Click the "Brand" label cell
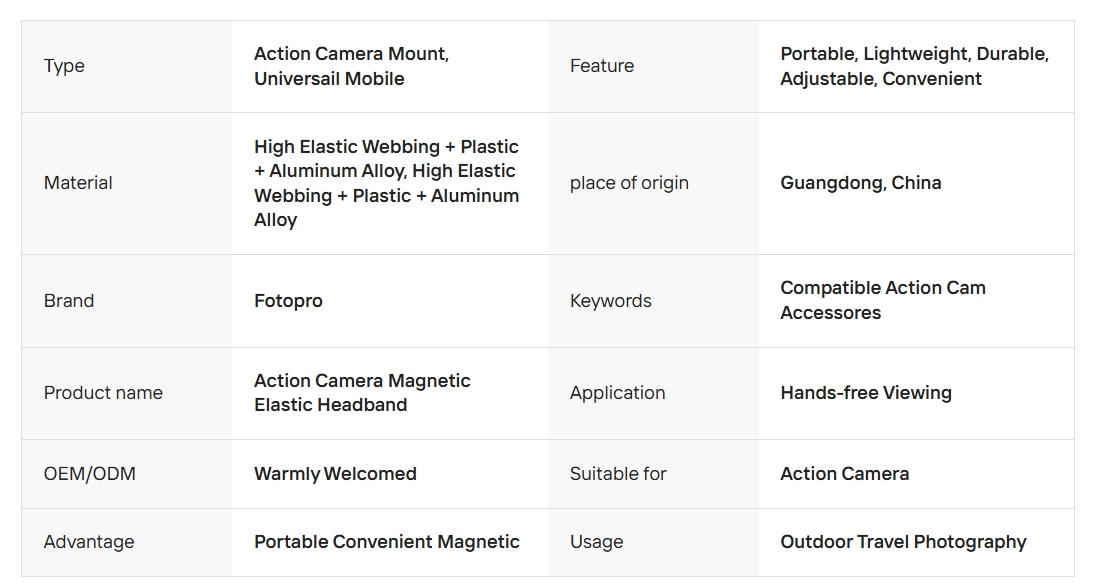1095x585 pixels. [x=69, y=301]
